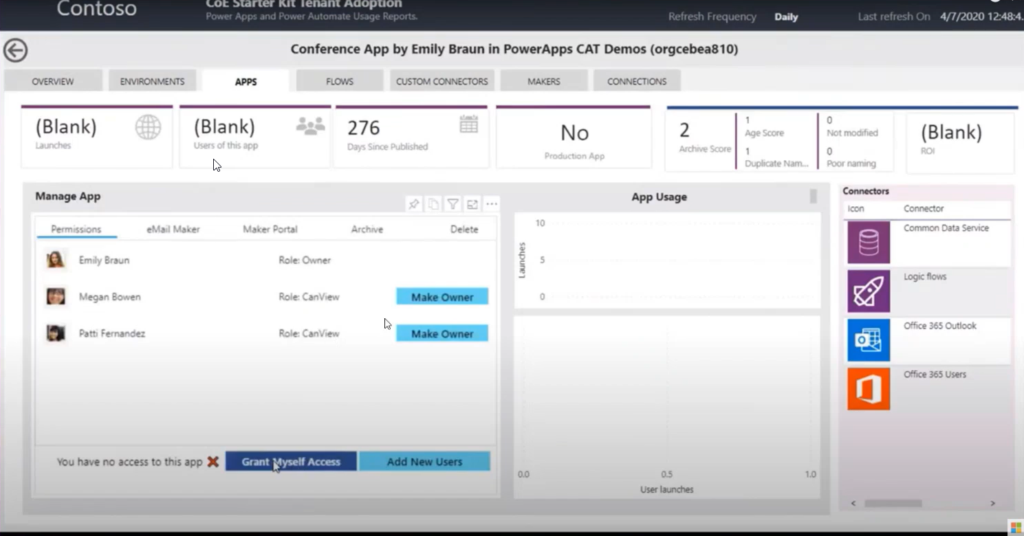
Task: Click the Icon column header
Action: pos(856,208)
